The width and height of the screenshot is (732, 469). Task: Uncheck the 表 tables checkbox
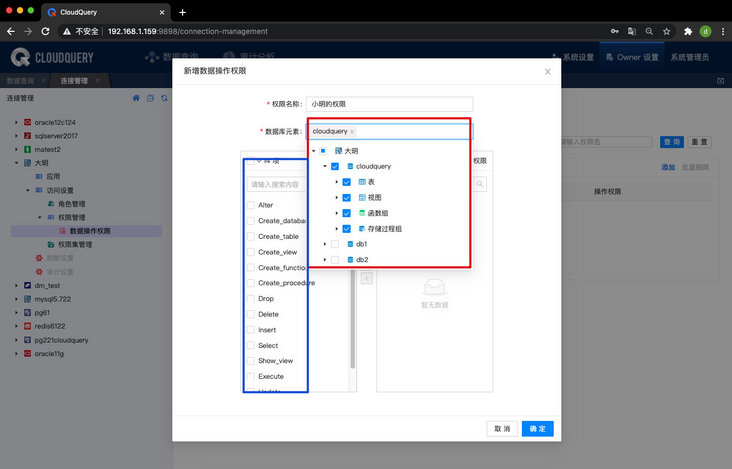tap(346, 182)
